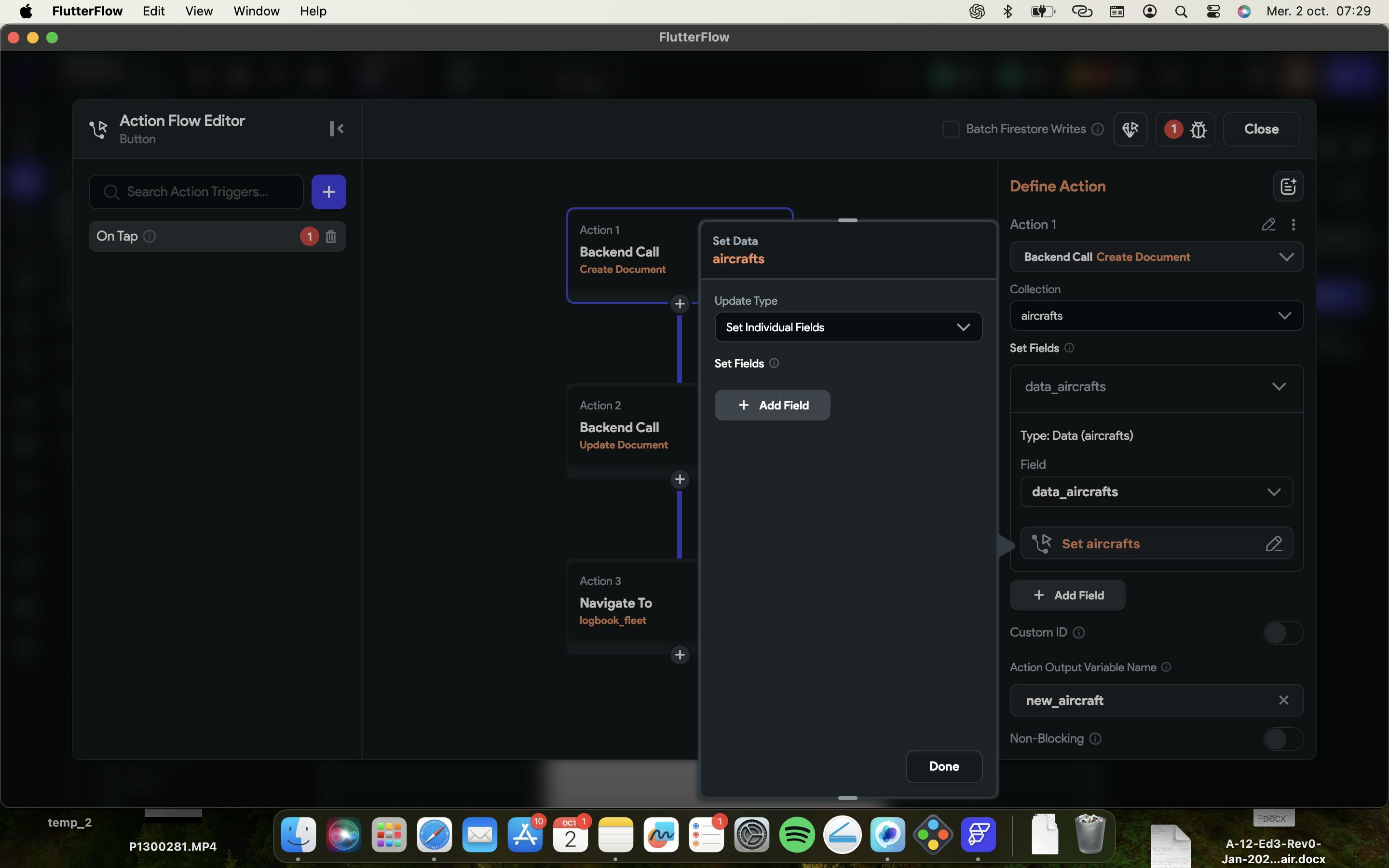Open Backend Call Create Document action dropdown

coord(1156,257)
